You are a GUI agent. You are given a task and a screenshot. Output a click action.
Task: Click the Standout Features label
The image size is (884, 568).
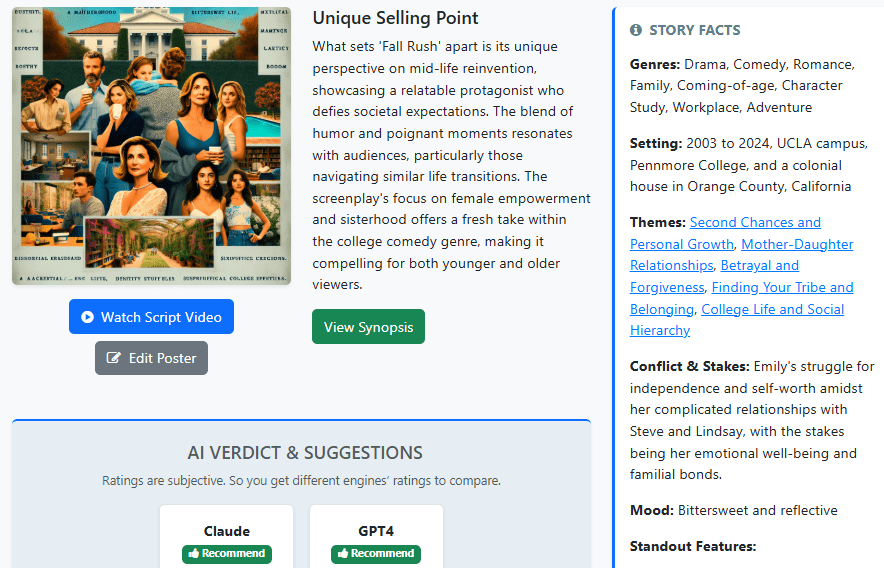[693, 546]
